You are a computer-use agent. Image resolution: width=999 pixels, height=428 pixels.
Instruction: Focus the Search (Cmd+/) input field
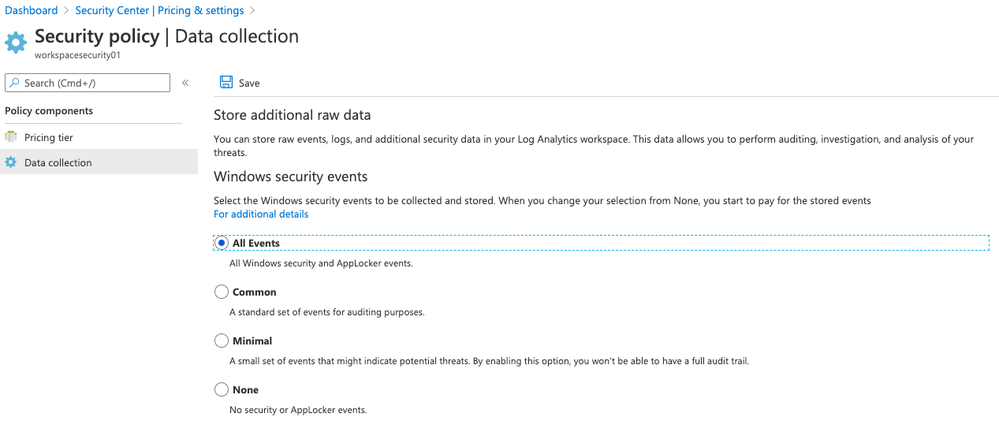click(x=95, y=83)
